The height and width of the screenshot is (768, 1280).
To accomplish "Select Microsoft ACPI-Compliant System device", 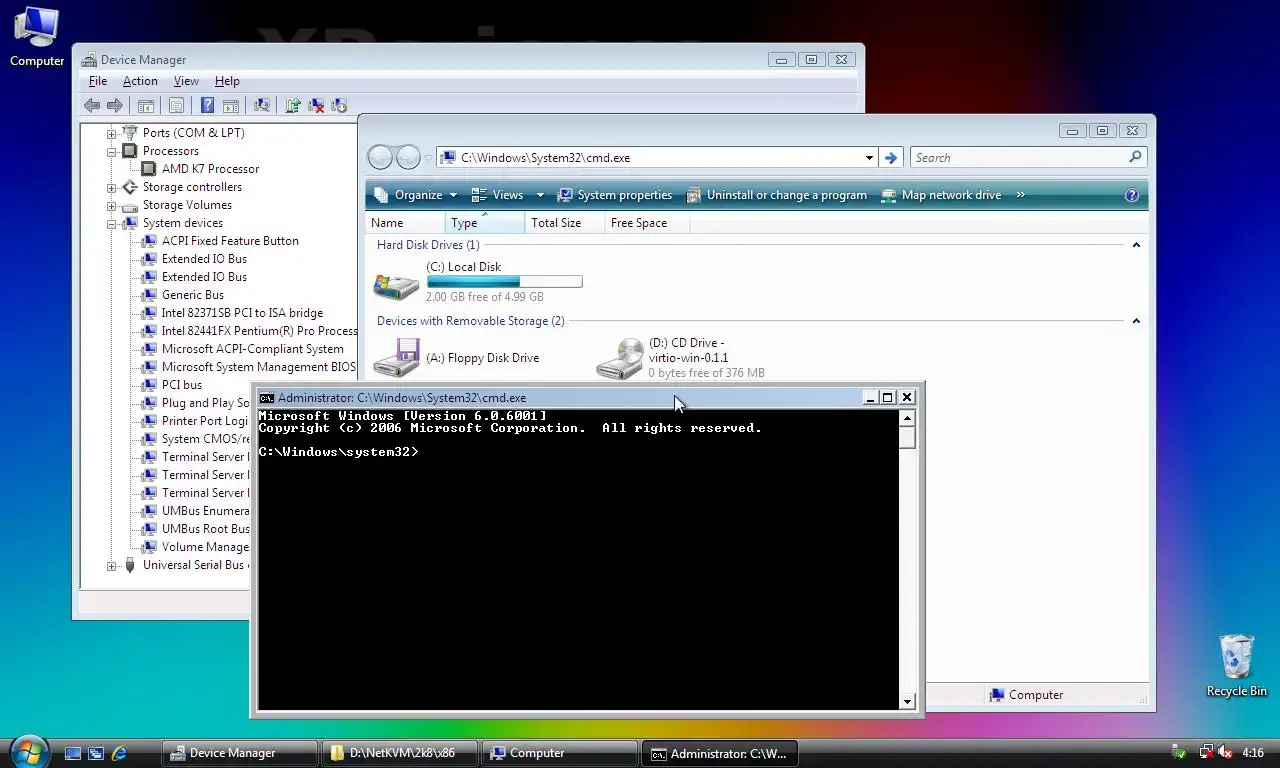I will pos(253,349).
